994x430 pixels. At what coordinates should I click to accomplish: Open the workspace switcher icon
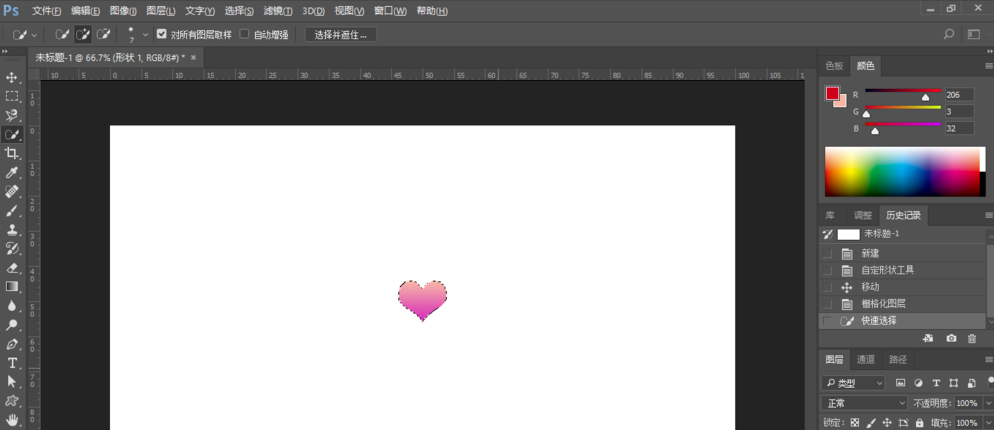pyautogui.click(x=974, y=34)
